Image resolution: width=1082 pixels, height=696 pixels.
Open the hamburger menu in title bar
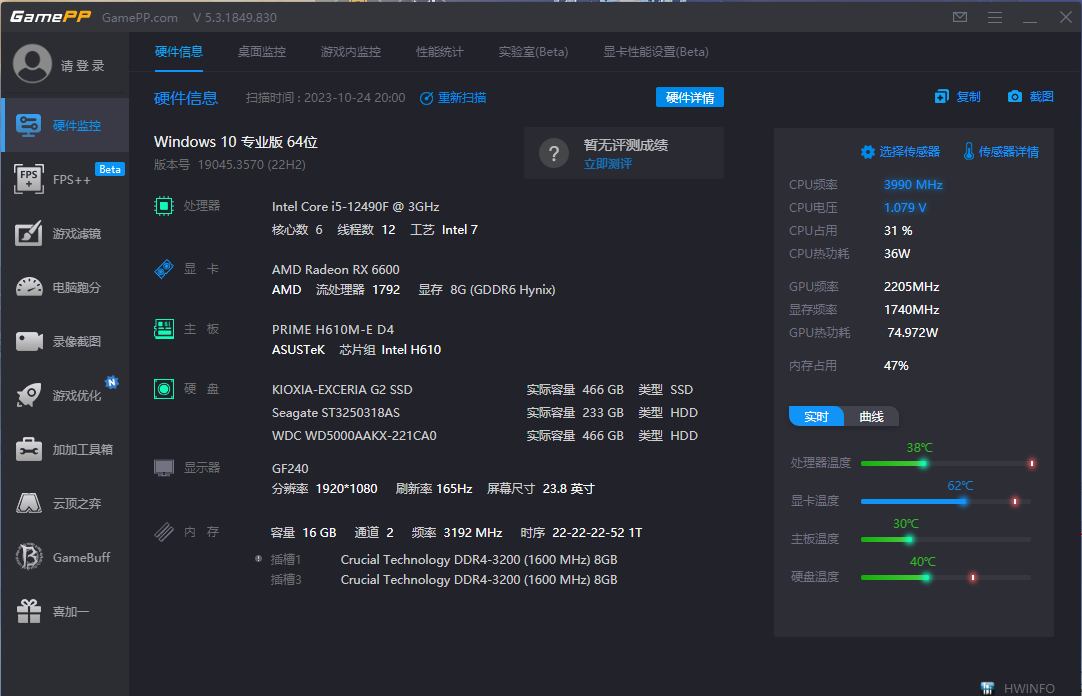pyautogui.click(x=994, y=17)
